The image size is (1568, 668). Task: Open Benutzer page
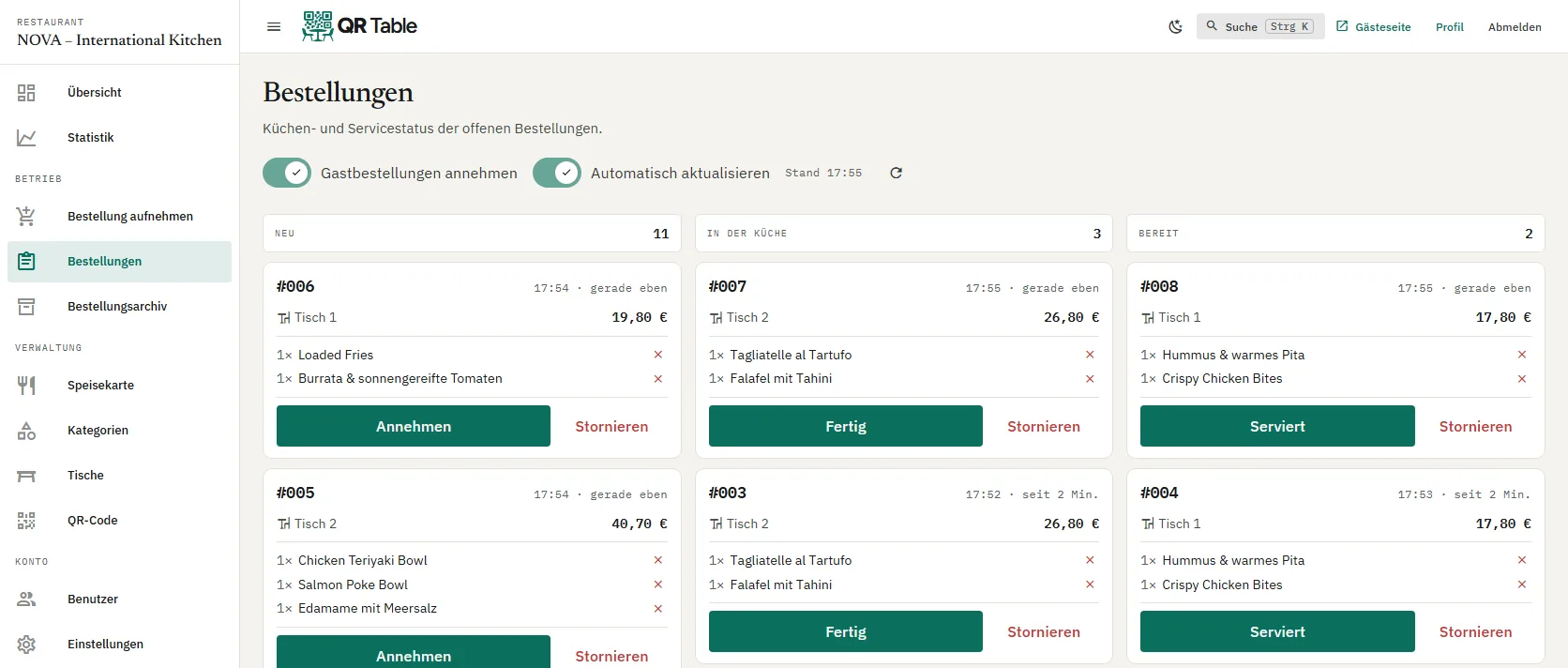pyautogui.click(x=119, y=599)
